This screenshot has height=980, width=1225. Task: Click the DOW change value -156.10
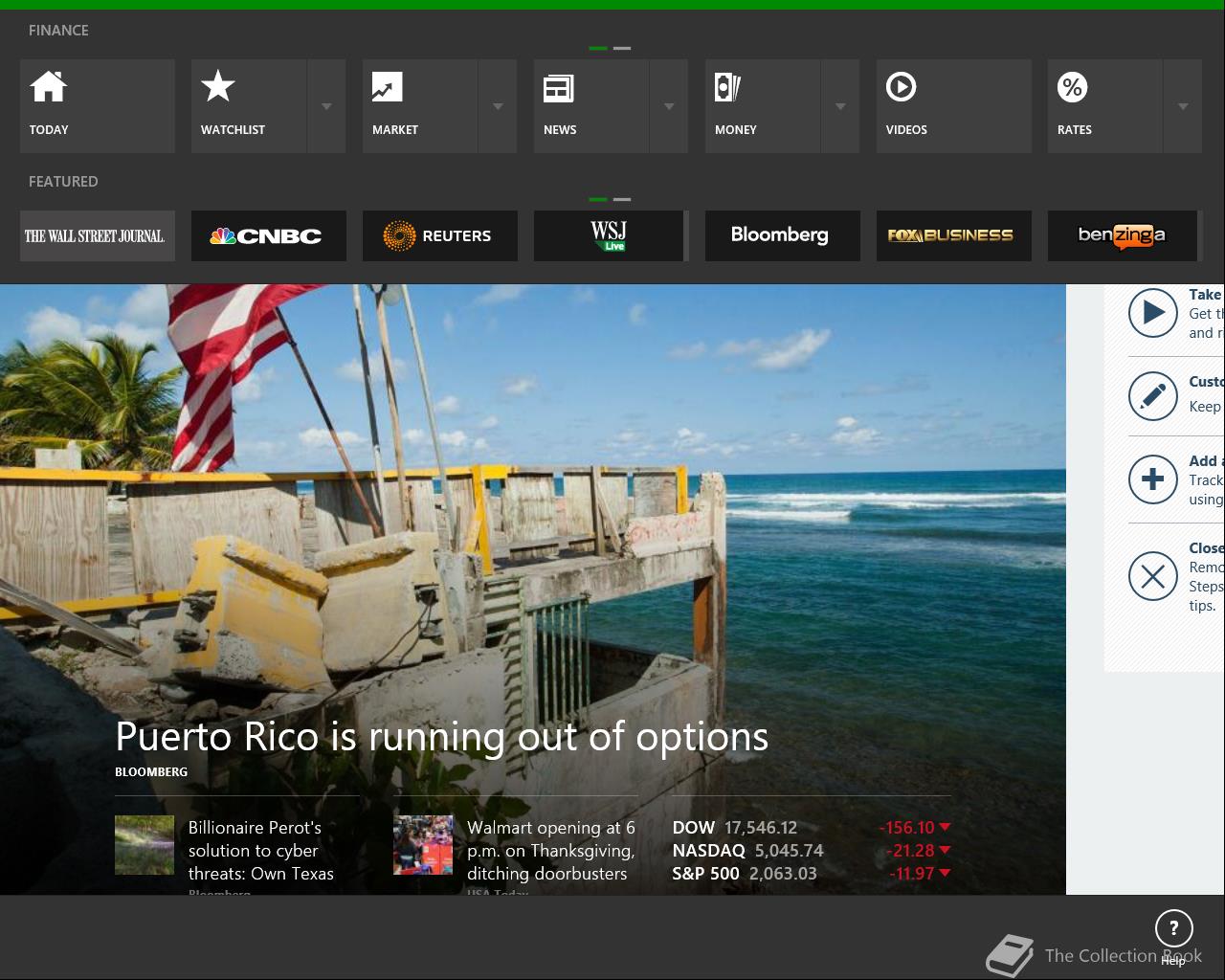click(x=906, y=828)
